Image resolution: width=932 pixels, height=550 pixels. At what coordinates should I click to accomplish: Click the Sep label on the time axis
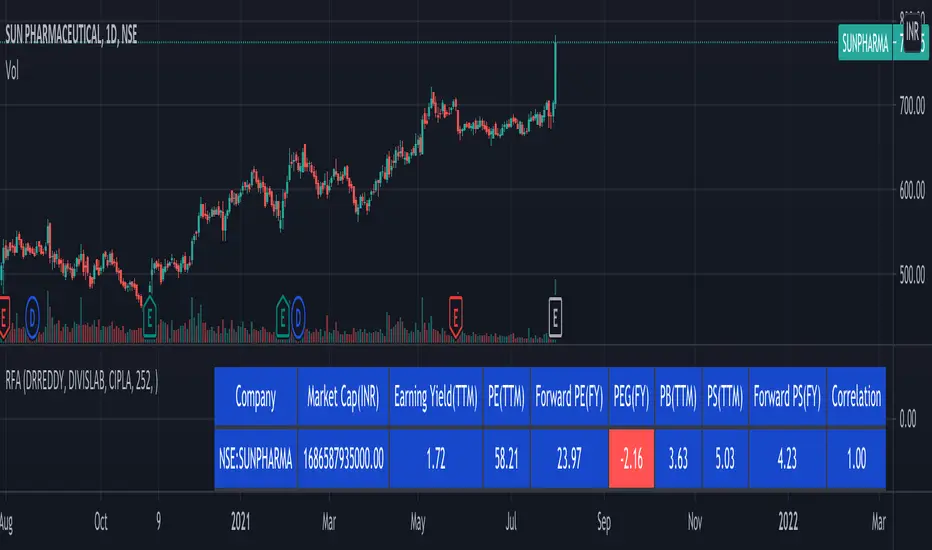click(604, 523)
